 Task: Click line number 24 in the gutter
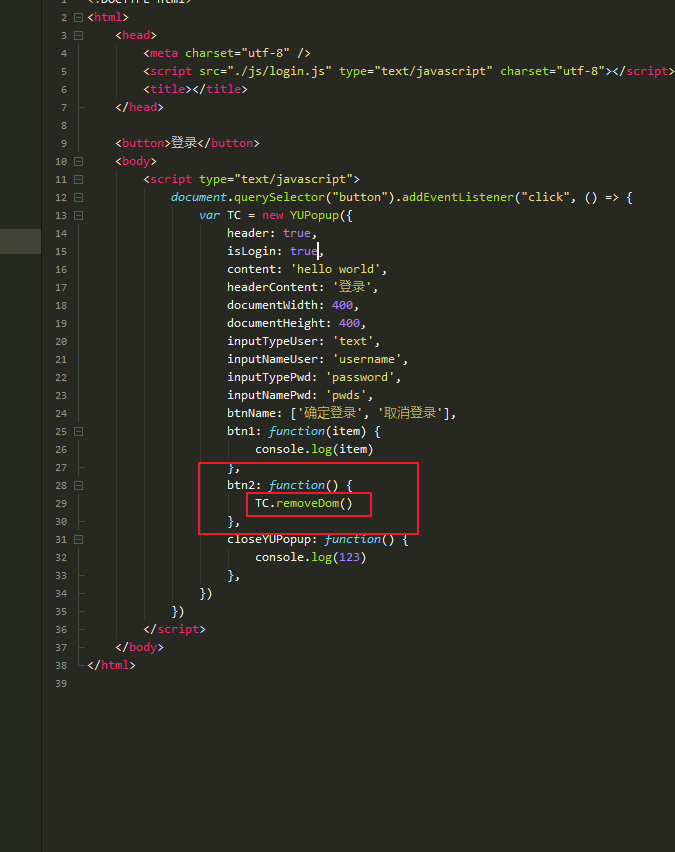tap(61, 414)
